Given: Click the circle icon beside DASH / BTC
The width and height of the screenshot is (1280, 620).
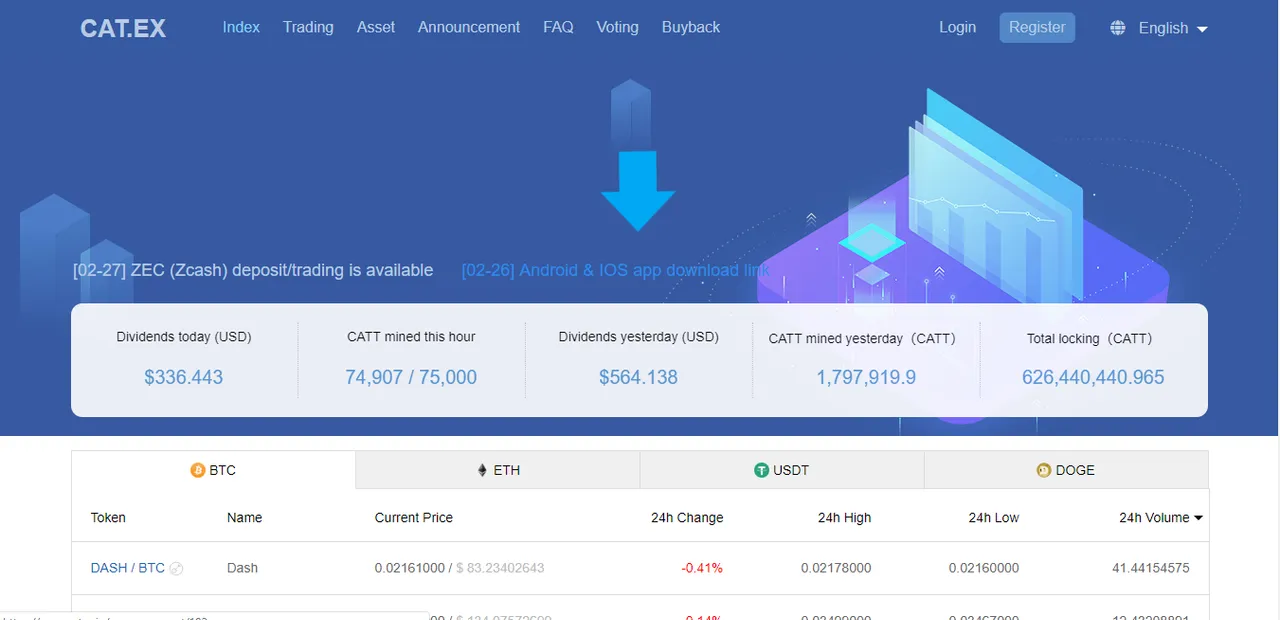Looking at the screenshot, I should click(x=176, y=569).
